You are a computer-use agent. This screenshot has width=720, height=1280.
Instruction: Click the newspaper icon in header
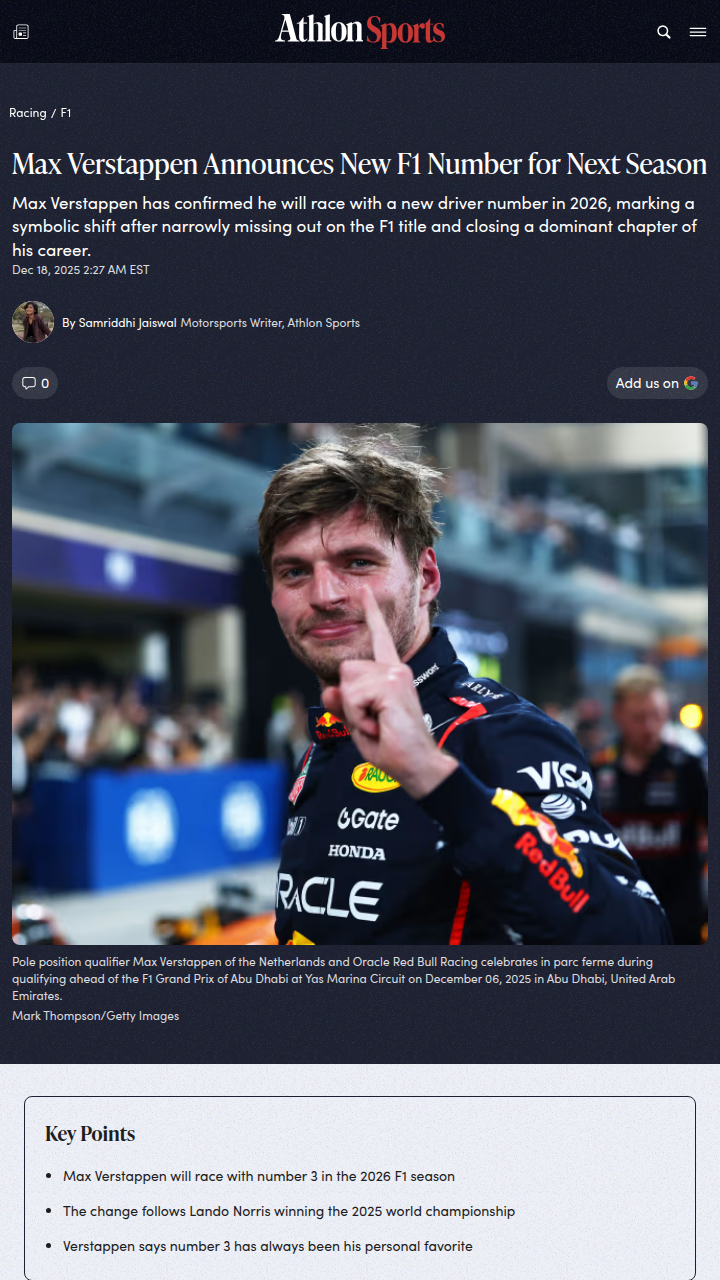[x=21, y=32]
